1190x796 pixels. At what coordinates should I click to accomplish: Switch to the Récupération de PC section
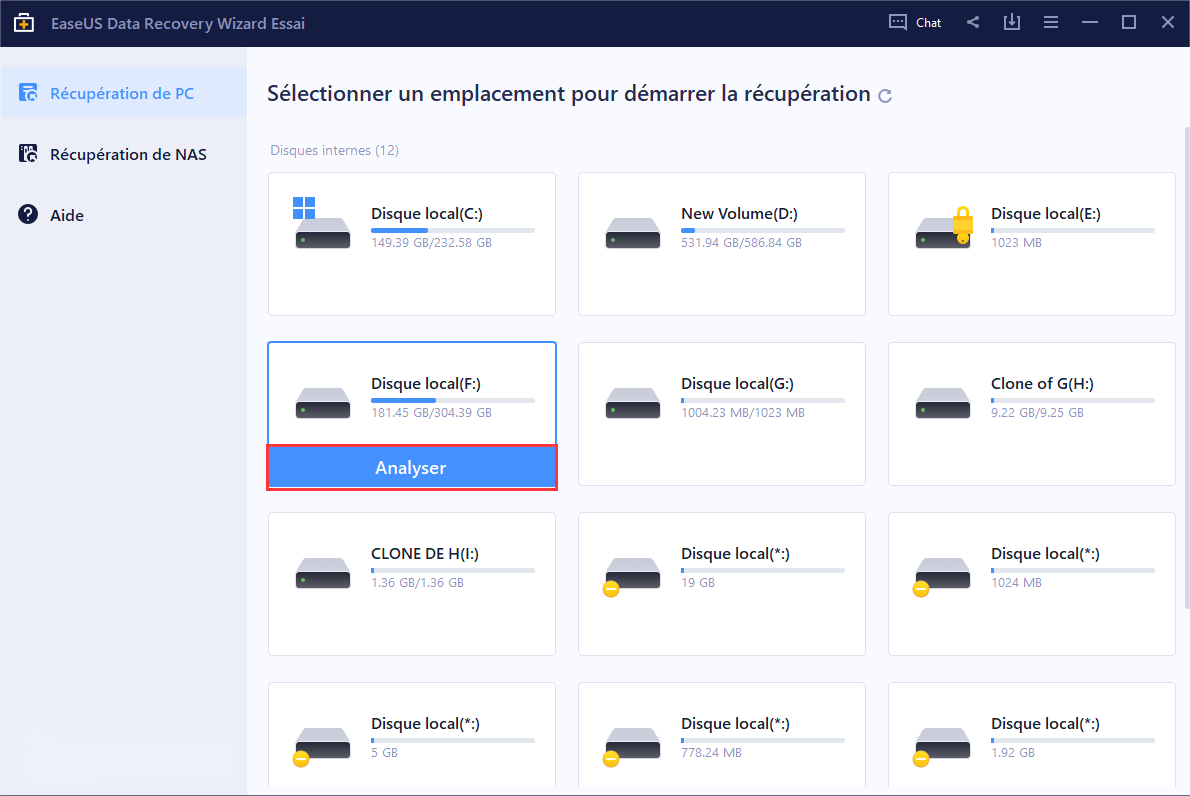coord(123,93)
